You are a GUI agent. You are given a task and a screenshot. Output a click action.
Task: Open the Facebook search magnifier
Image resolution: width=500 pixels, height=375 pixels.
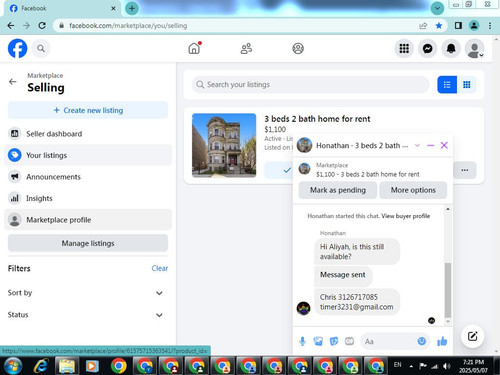(x=41, y=49)
